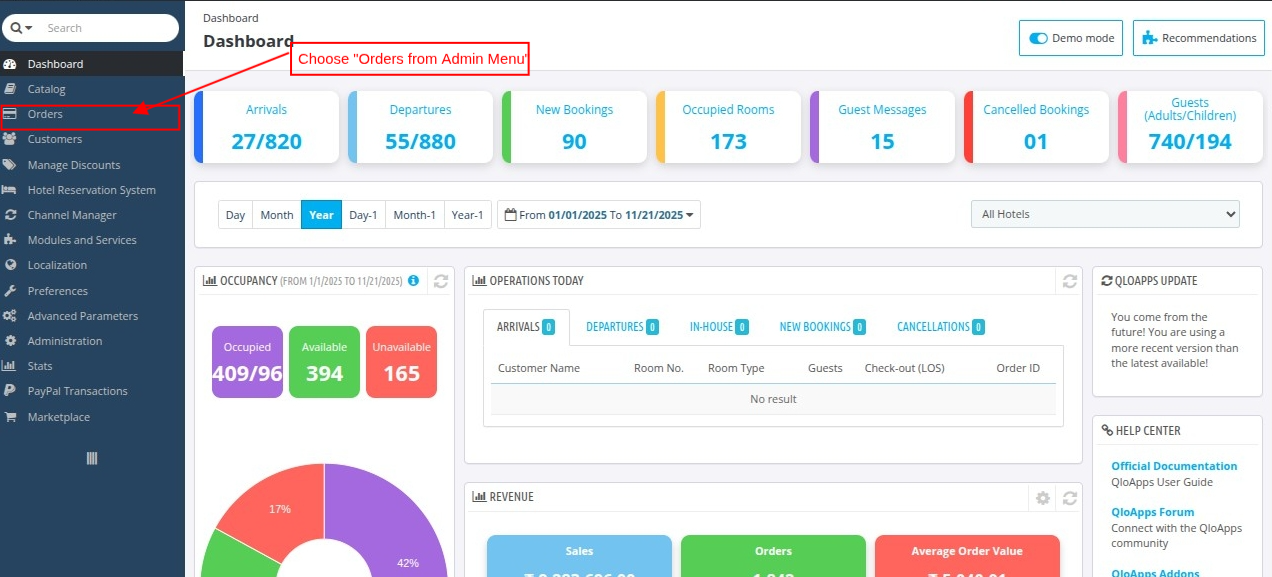Viewport: 1272px width, 577px height.
Task: Click the Catalog book icon in sidebar
Action: [x=10, y=89]
